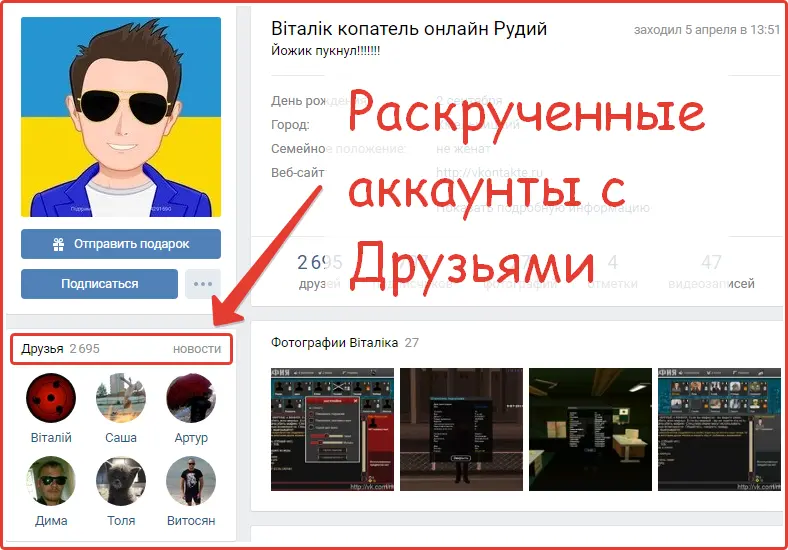The width and height of the screenshot is (788, 550).
Task: Open friend Дима's avatar
Action: [x=51, y=481]
